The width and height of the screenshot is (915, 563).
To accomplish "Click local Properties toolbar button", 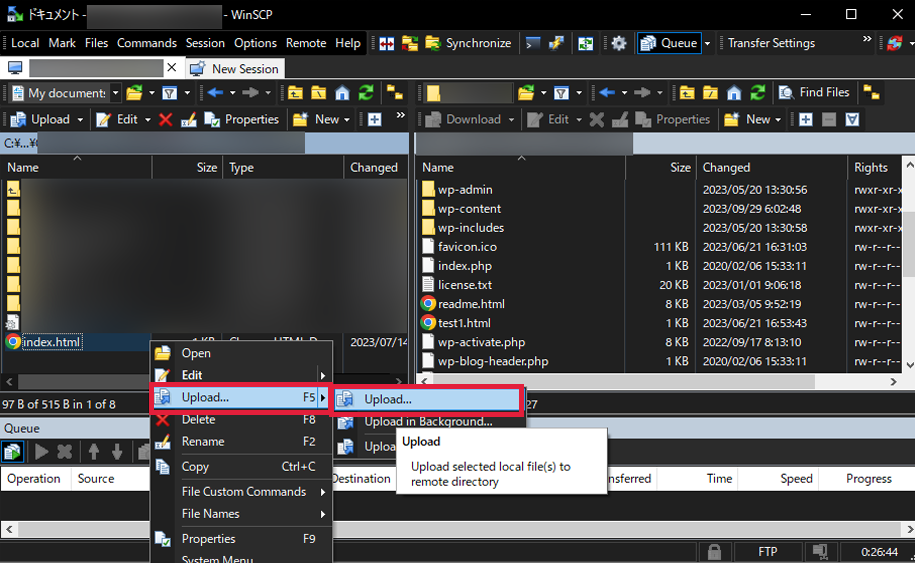I will click(x=242, y=120).
